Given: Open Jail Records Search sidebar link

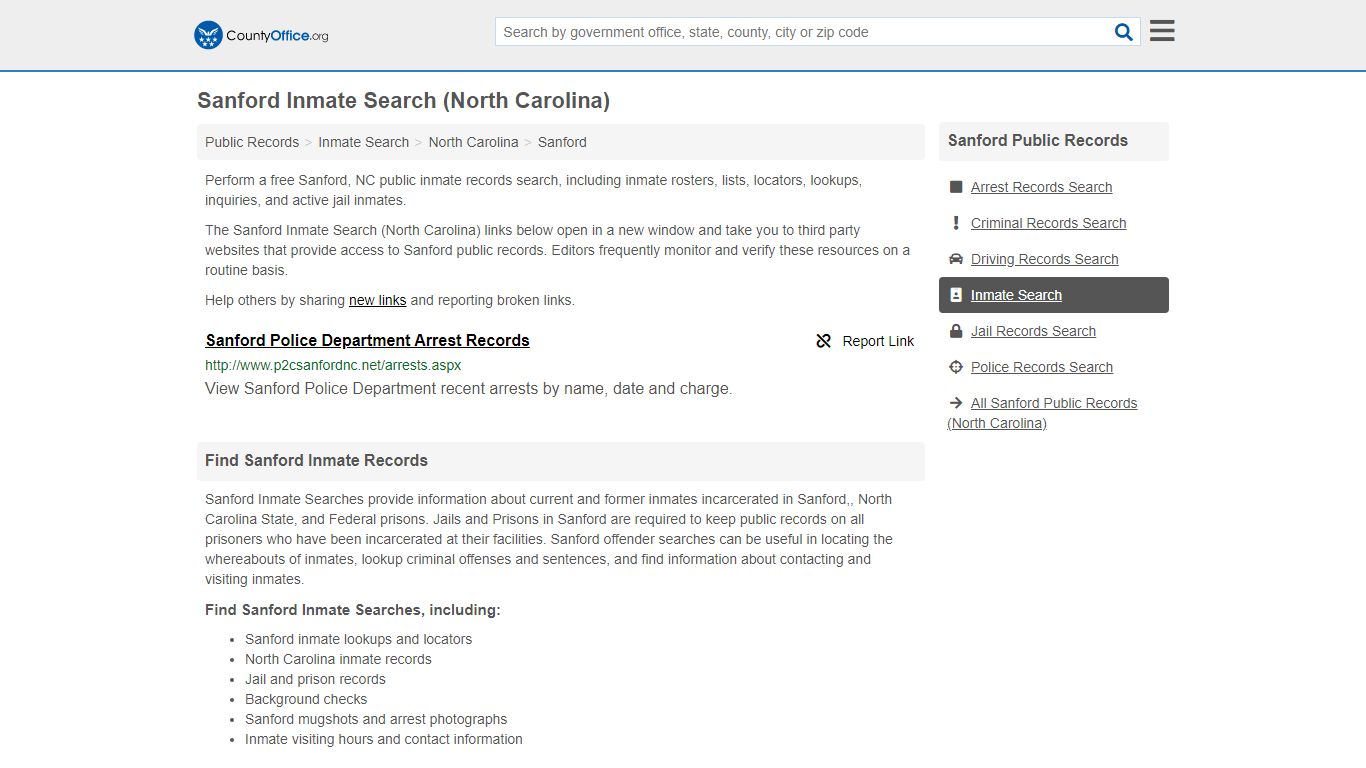Looking at the screenshot, I should pos(1033,331).
